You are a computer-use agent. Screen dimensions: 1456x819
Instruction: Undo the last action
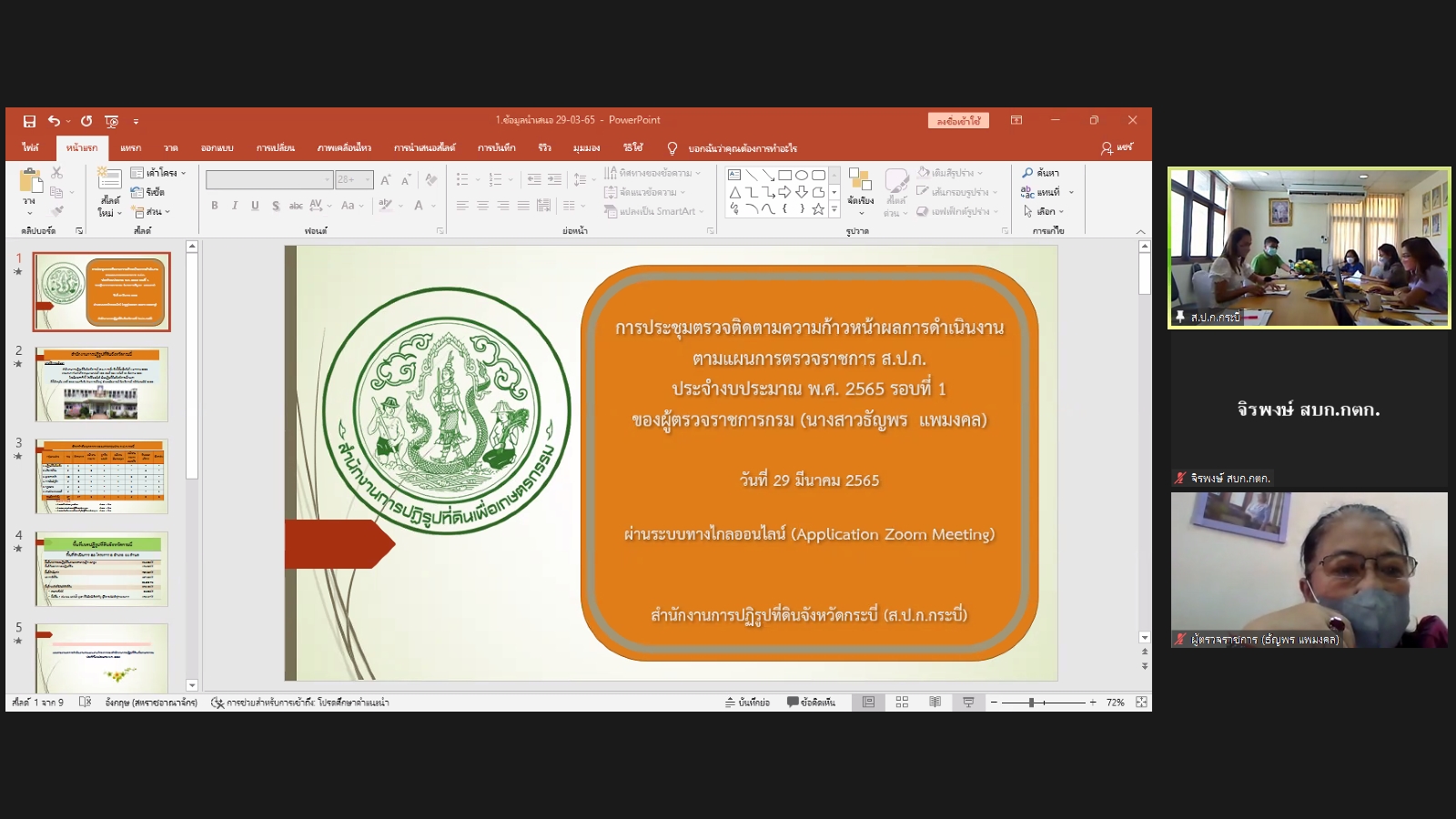click(x=54, y=121)
